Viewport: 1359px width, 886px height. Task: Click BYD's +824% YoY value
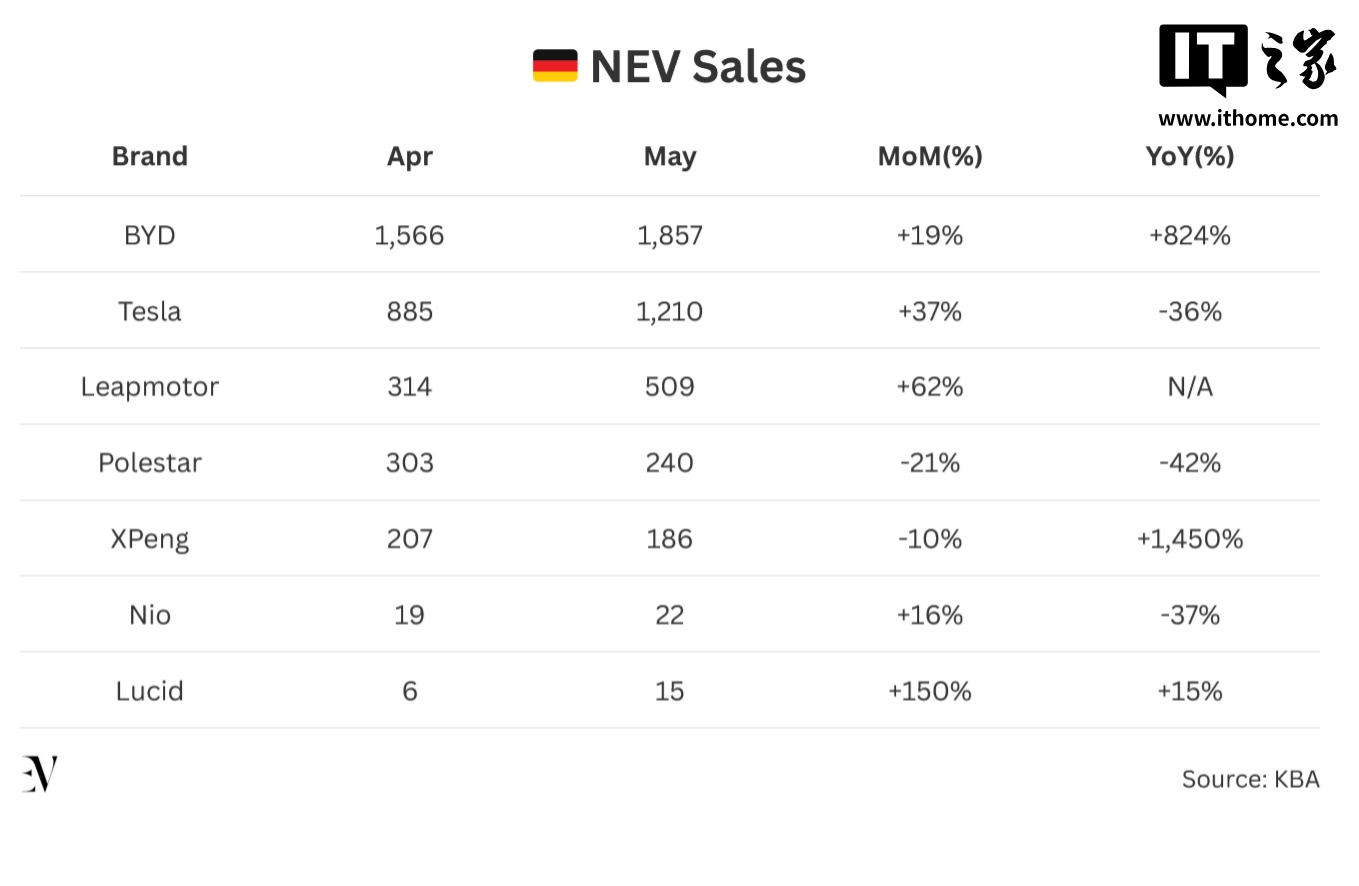1190,235
